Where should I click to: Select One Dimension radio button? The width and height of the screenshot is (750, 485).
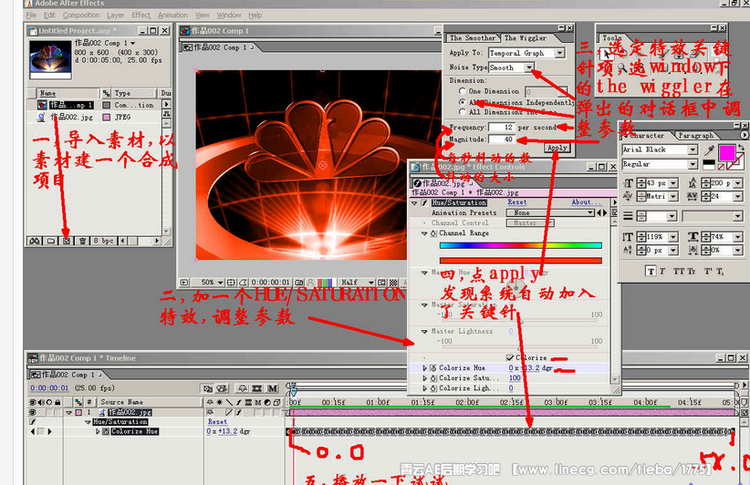(x=462, y=91)
